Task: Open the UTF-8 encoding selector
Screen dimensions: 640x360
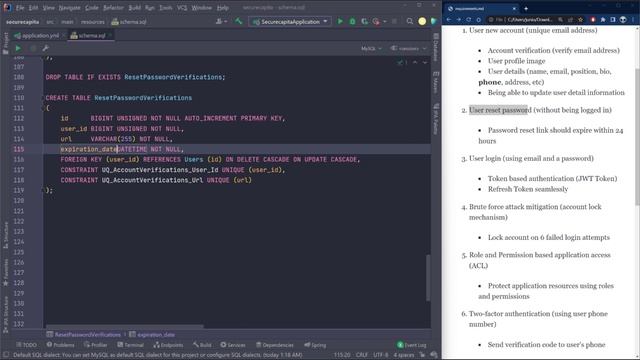Action: (x=380, y=355)
